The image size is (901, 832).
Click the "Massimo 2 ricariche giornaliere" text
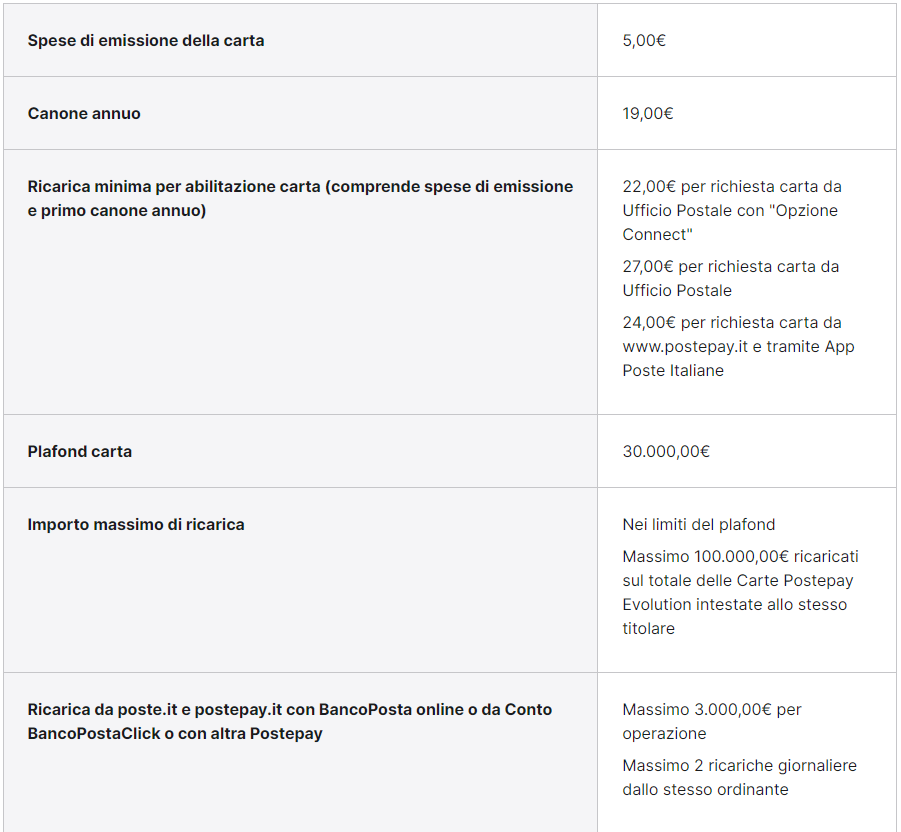(x=740, y=766)
